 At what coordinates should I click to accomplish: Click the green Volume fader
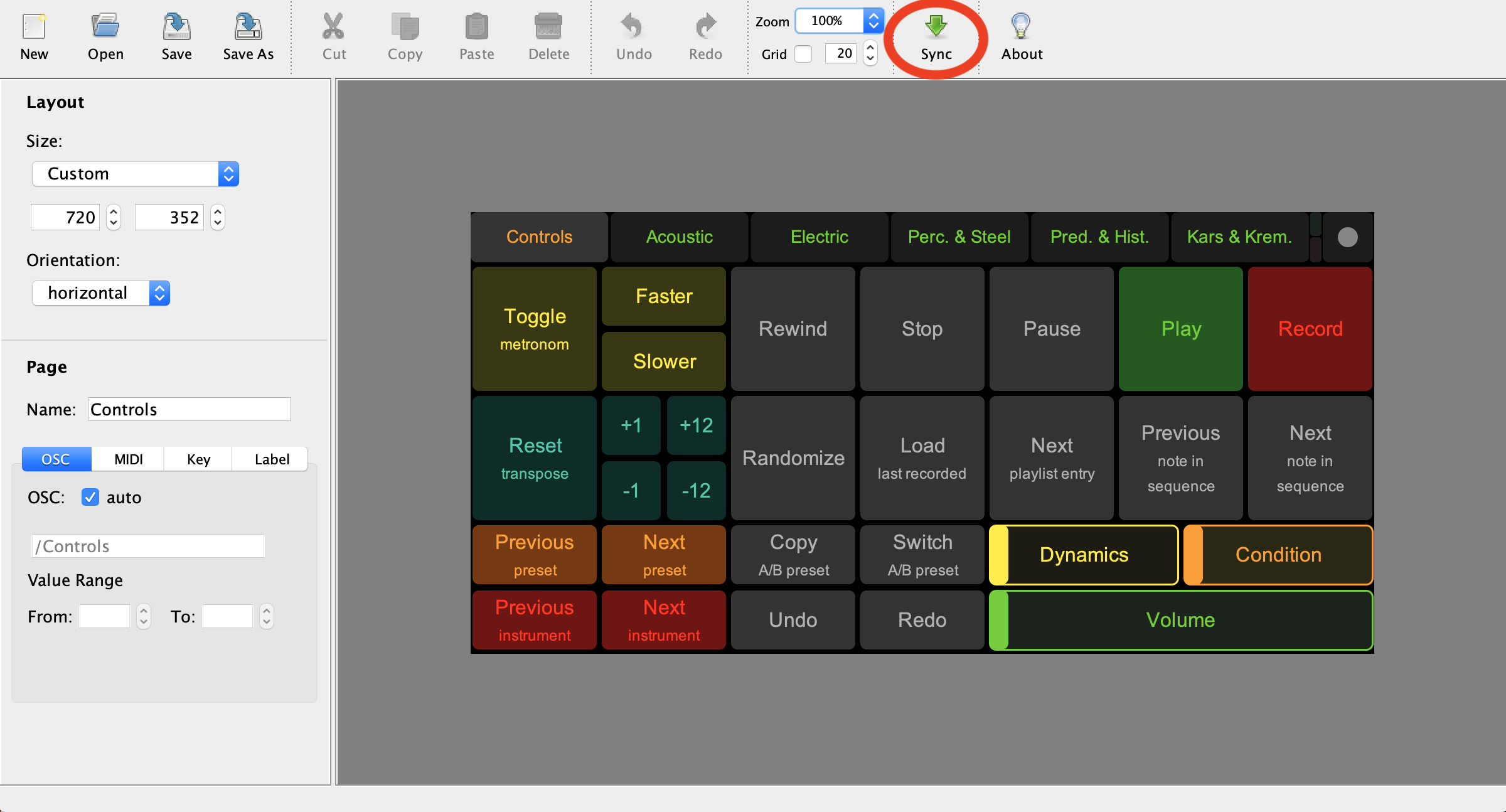click(x=1180, y=620)
